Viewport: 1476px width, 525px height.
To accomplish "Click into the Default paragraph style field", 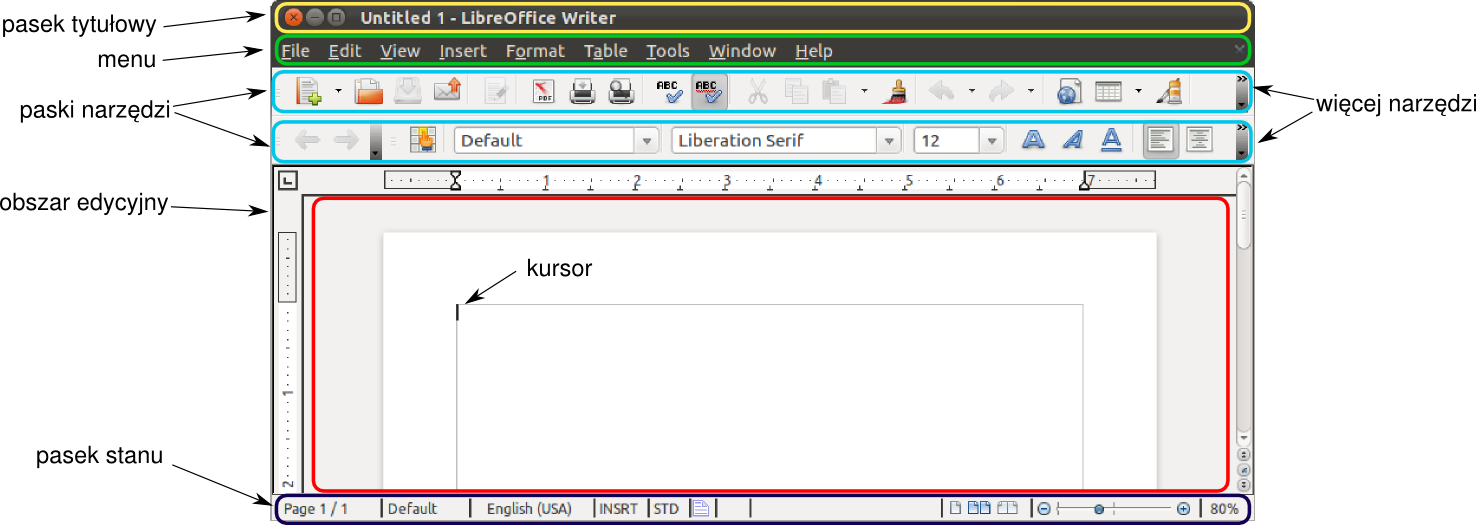I will (545, 141).
